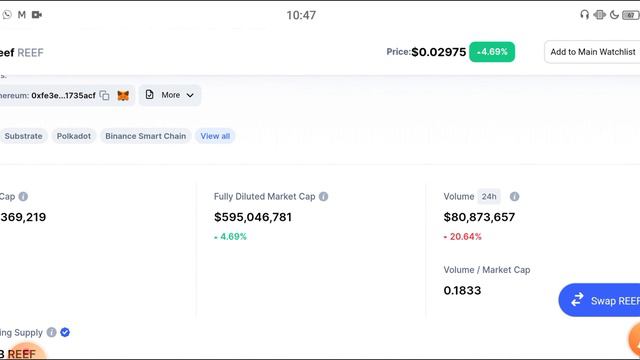Image resolution: width=640 pixels, height=360 pixels.
Task: Click the verified supply checkmark badge
Action: (x=65, y=332)
